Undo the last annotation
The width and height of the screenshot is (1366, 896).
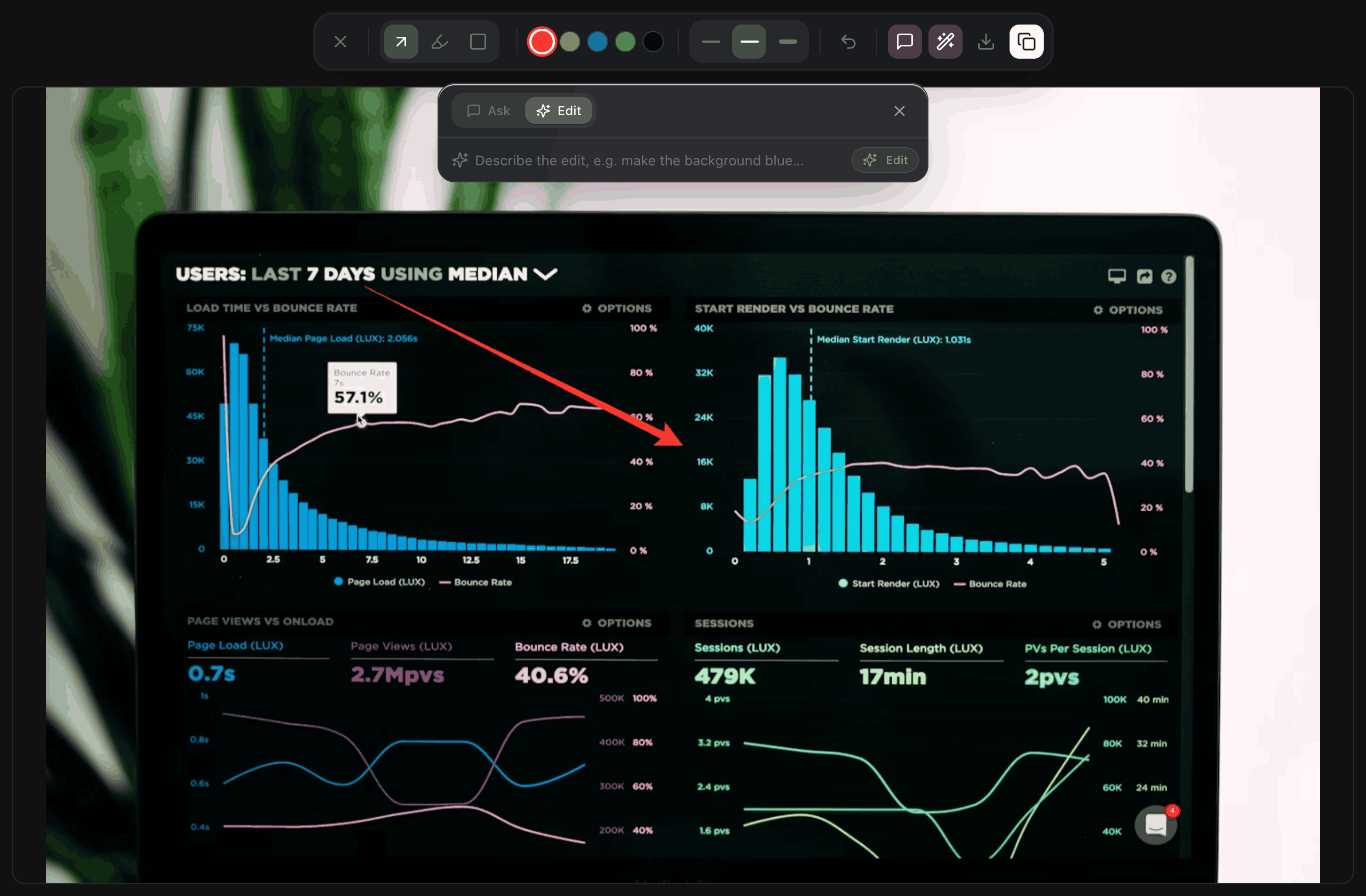pyautogui.click(x=848, y=42)
